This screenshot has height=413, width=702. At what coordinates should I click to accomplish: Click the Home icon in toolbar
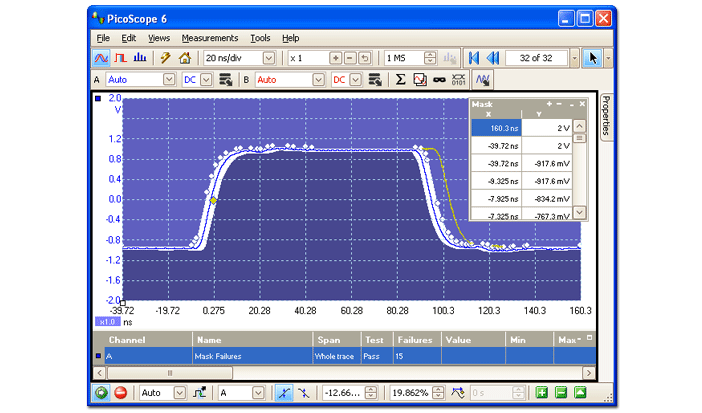pyautogui.click(x=184, y=58)
